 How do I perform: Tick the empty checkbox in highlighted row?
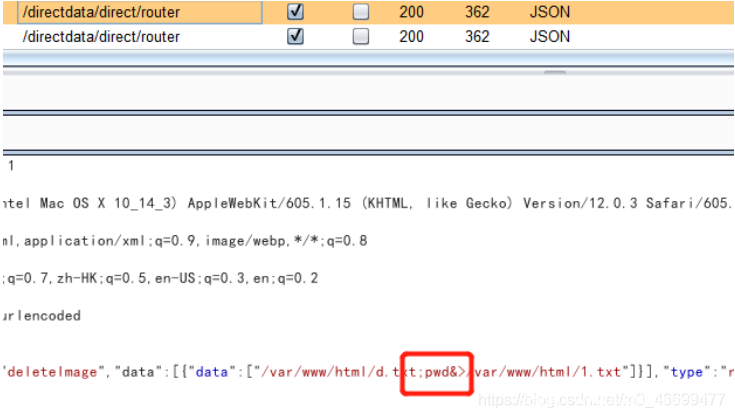(361, 13)
